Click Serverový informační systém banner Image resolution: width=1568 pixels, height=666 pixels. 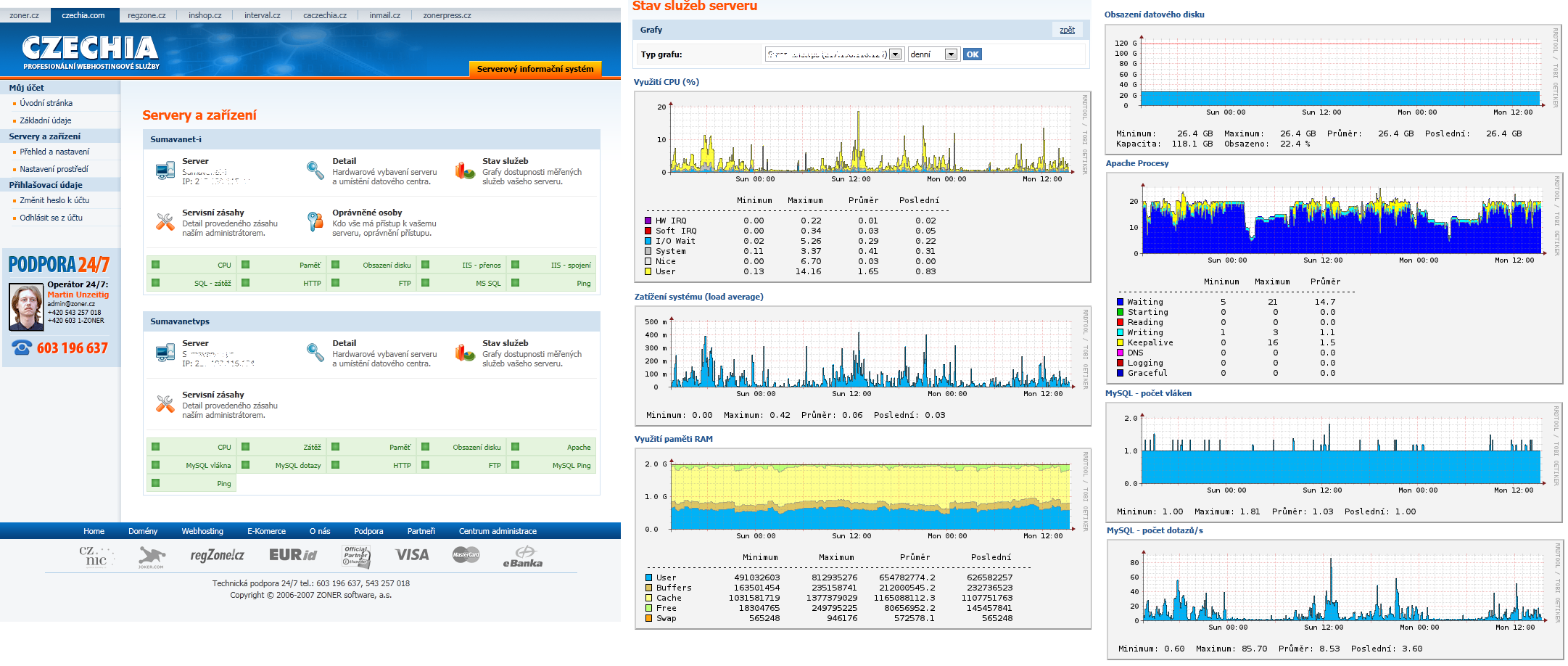(x=535, y=69)
